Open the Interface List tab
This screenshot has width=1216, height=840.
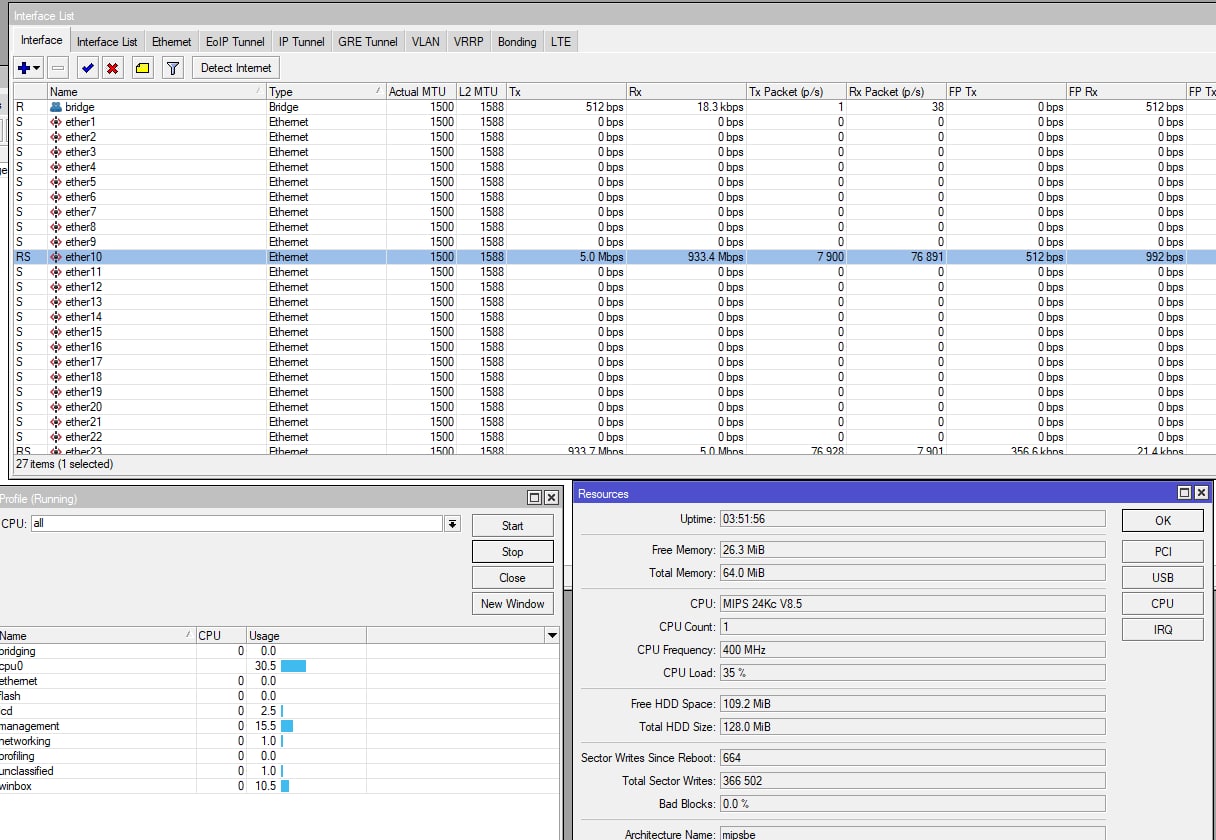pos(107,42)
